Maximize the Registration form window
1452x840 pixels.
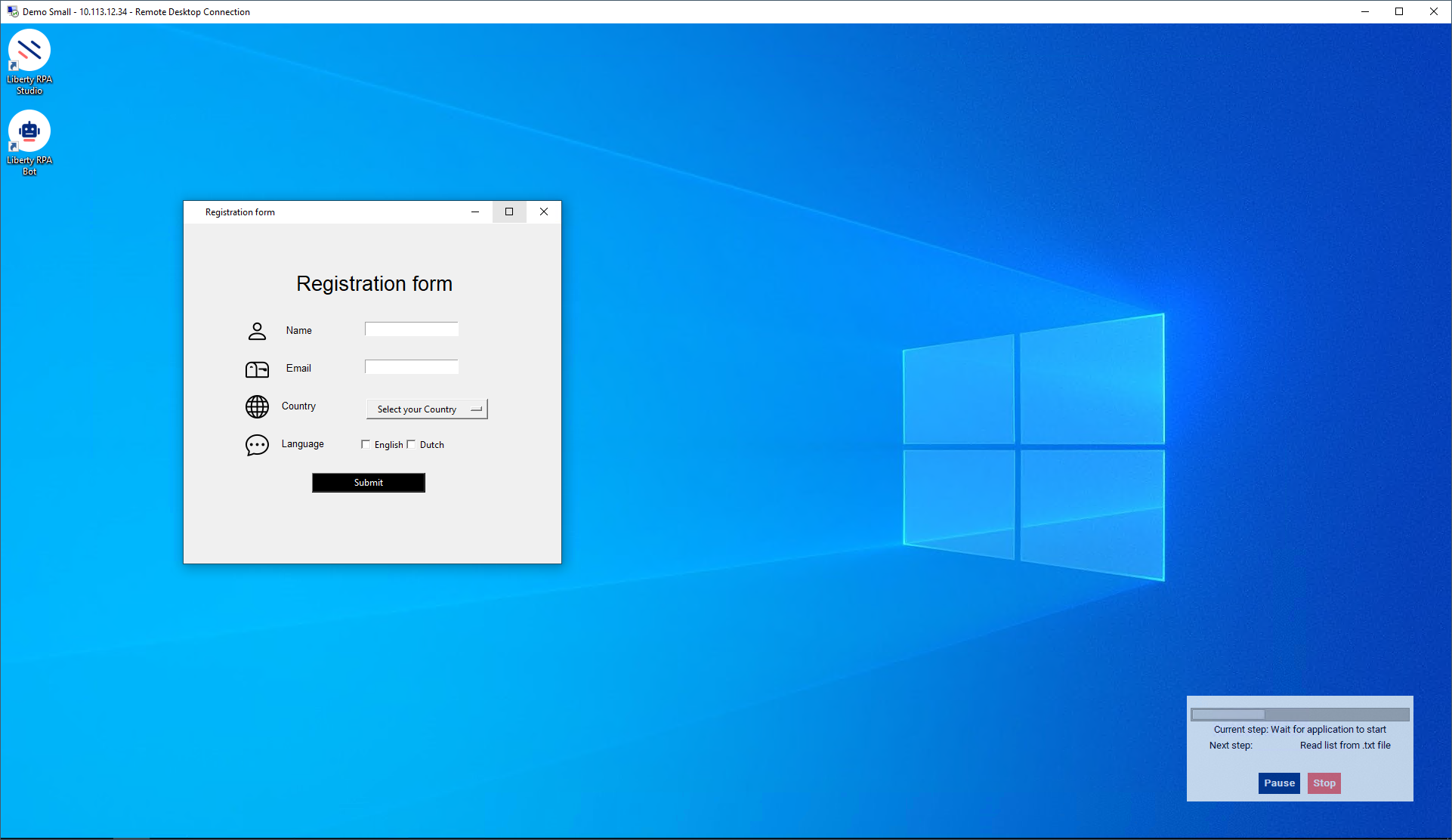[x=509, y=212]
